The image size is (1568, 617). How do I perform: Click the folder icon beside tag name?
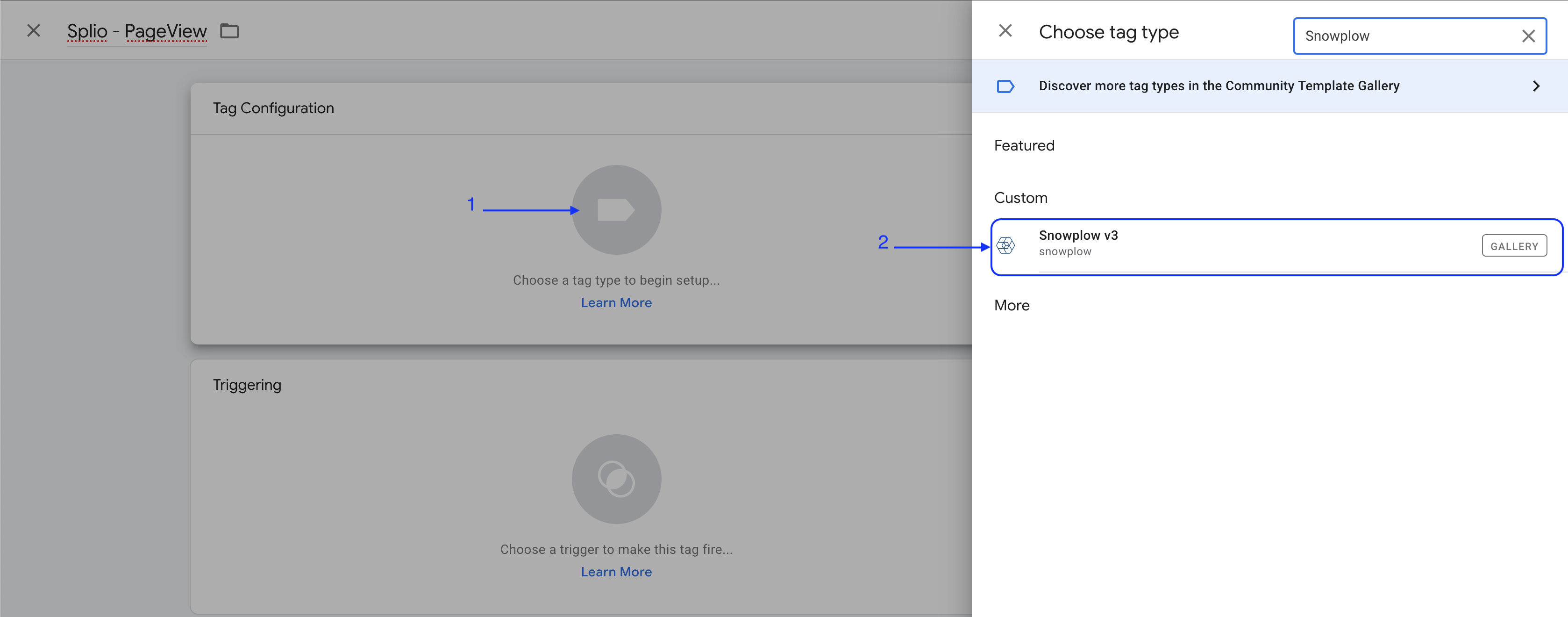tap(229, 31)
